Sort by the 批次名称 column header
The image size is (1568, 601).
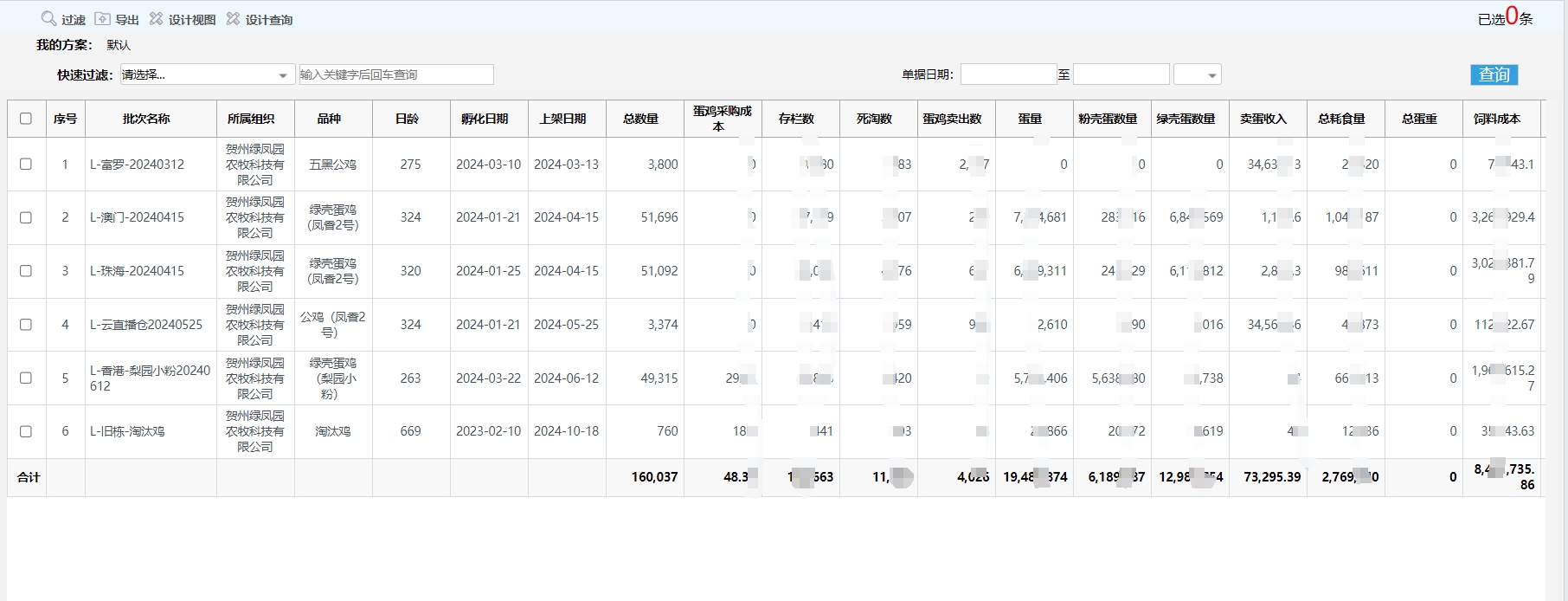(146, 119)
